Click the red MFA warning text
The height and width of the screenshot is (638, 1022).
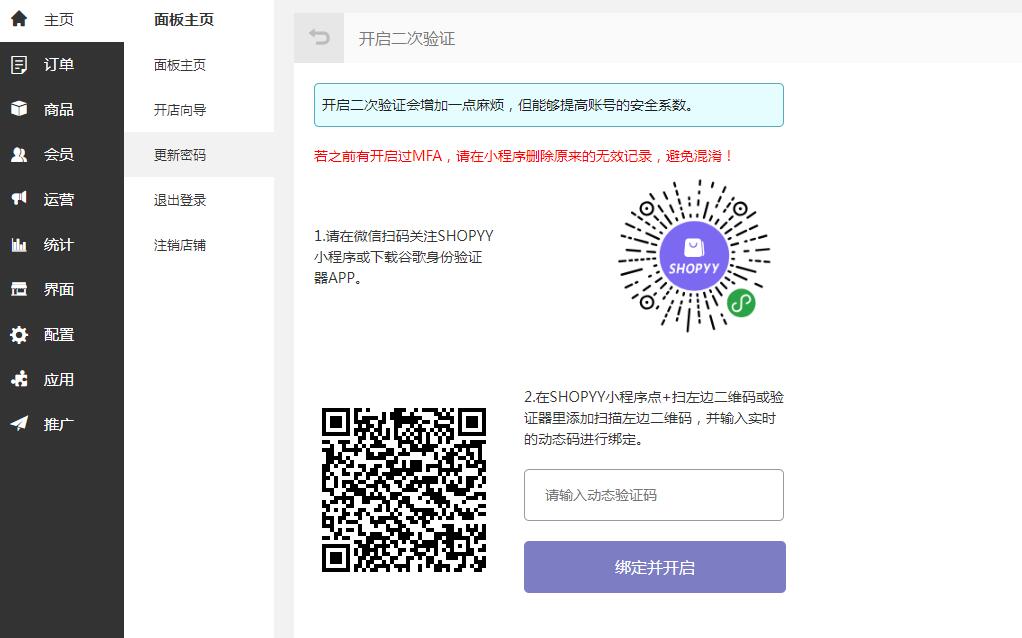pyautogui.click(x=523, y=156)
